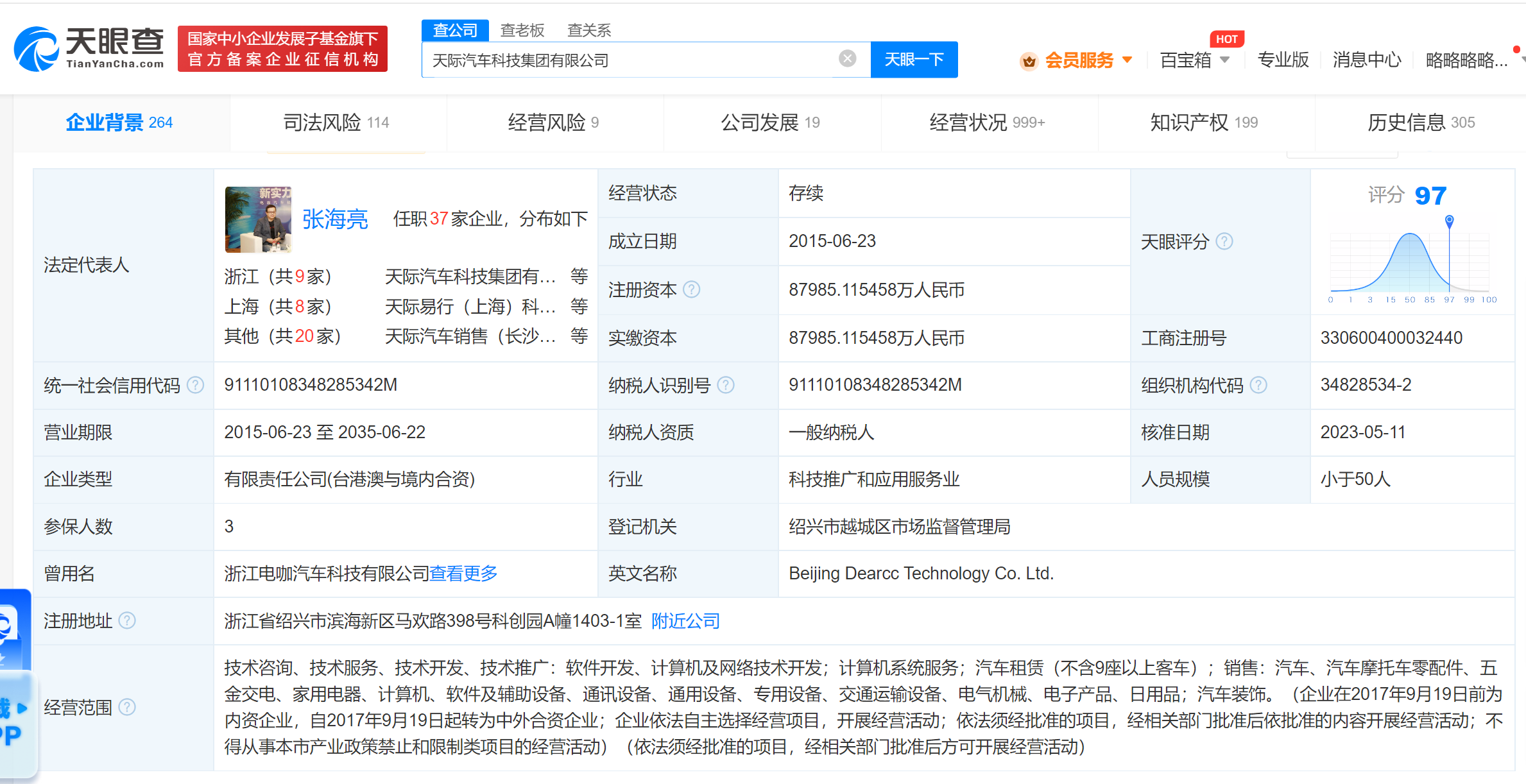Select the 查老板 search tab
1526x784 pixels.
[522, 30]
